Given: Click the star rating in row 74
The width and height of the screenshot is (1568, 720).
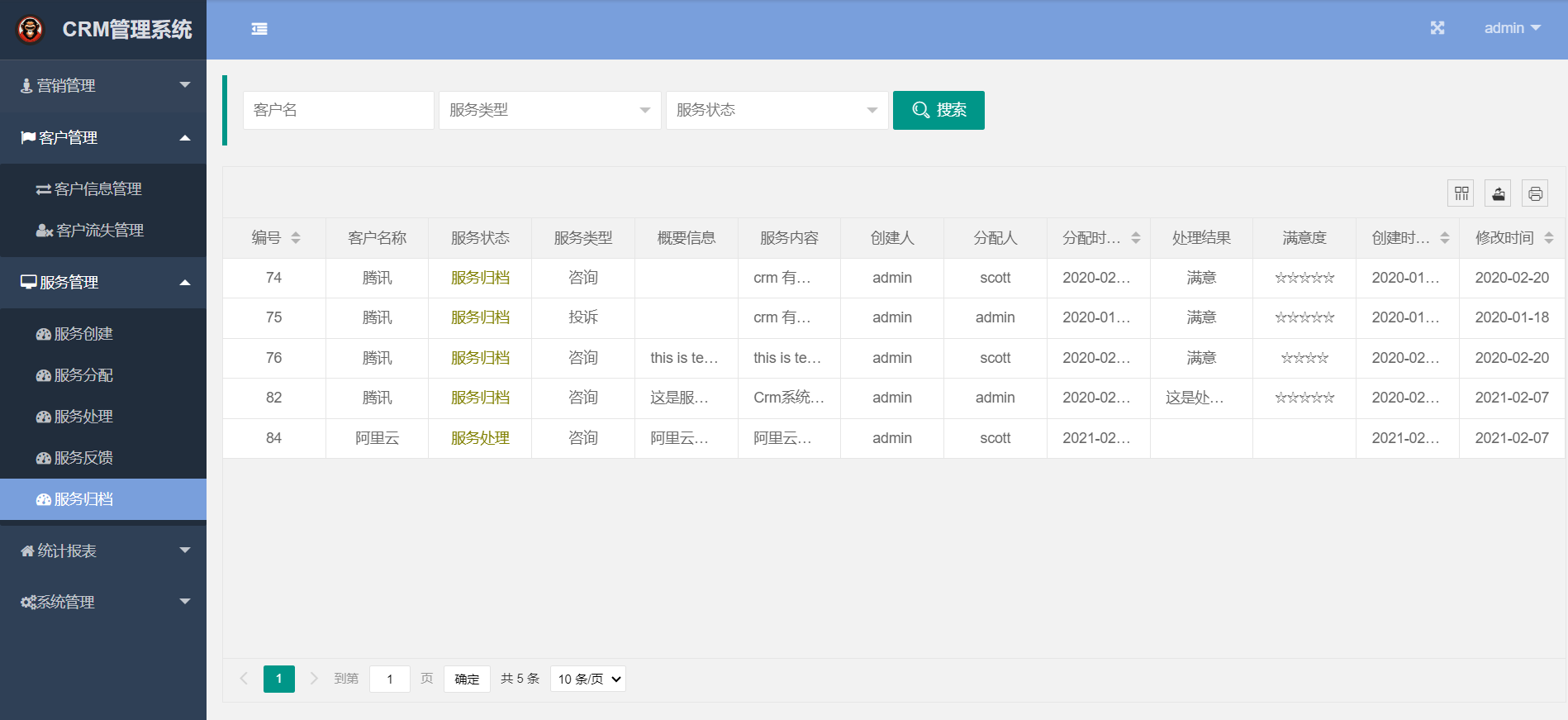Looking at the screenshot, I should tap(1304, 278).
